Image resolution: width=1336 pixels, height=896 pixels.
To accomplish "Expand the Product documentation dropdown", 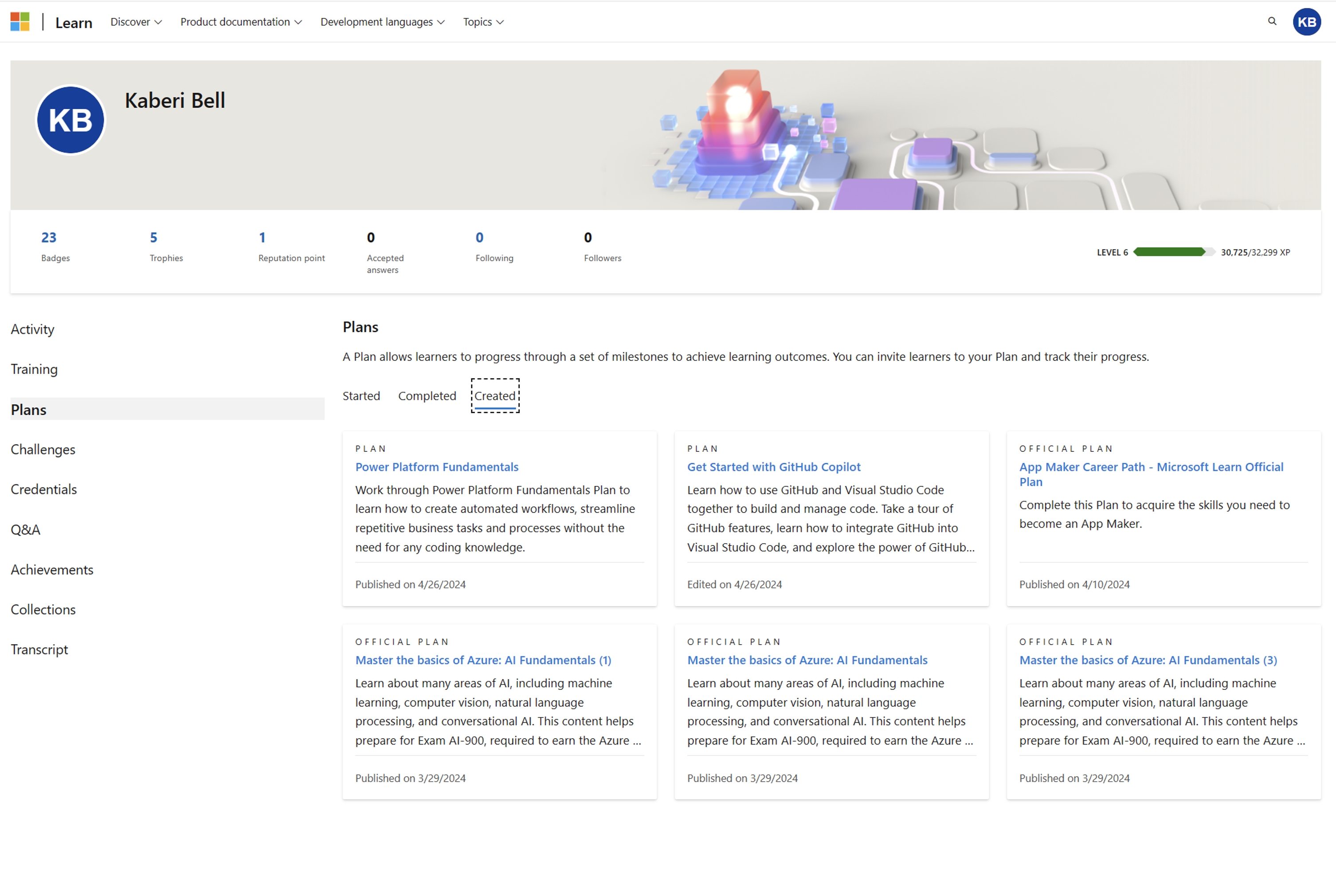I will click(x=239, y=21).
